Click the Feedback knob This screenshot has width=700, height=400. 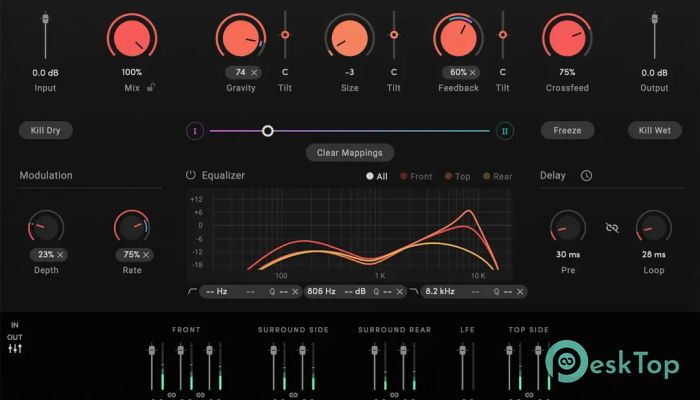(458, 38)
